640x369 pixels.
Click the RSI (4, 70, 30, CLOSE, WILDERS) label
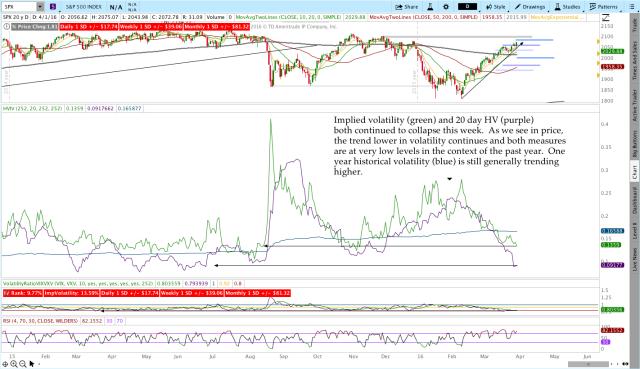[x=40, y=321]
